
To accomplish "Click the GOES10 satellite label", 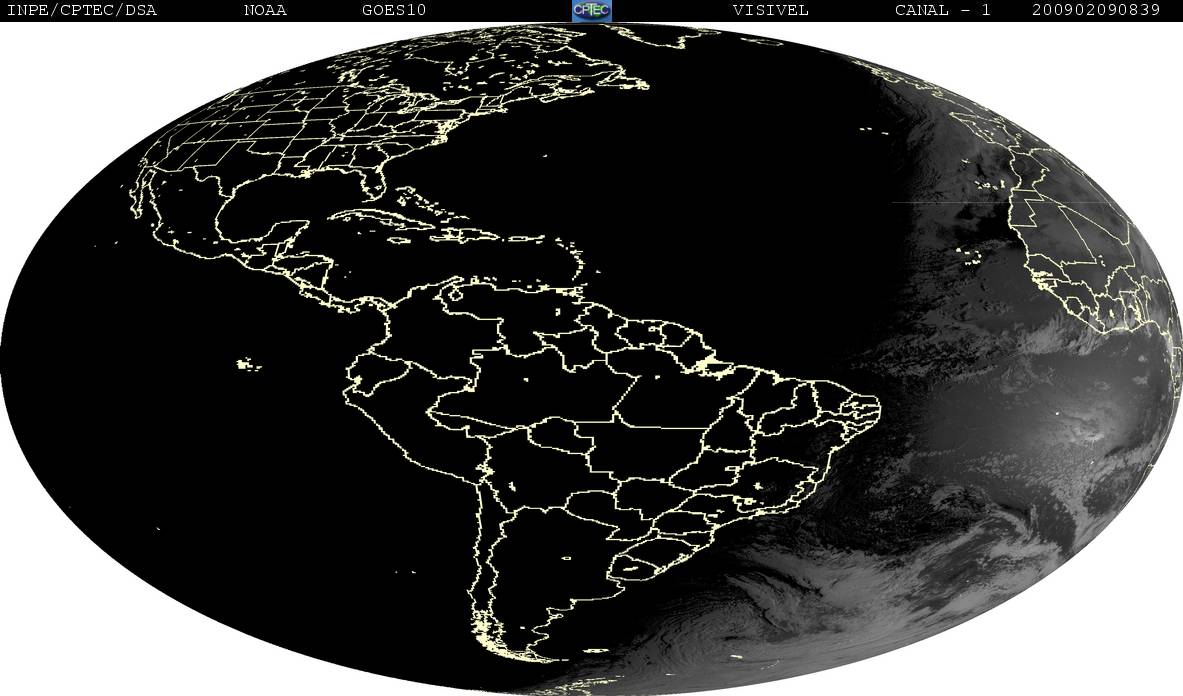I will pos(394,10).
